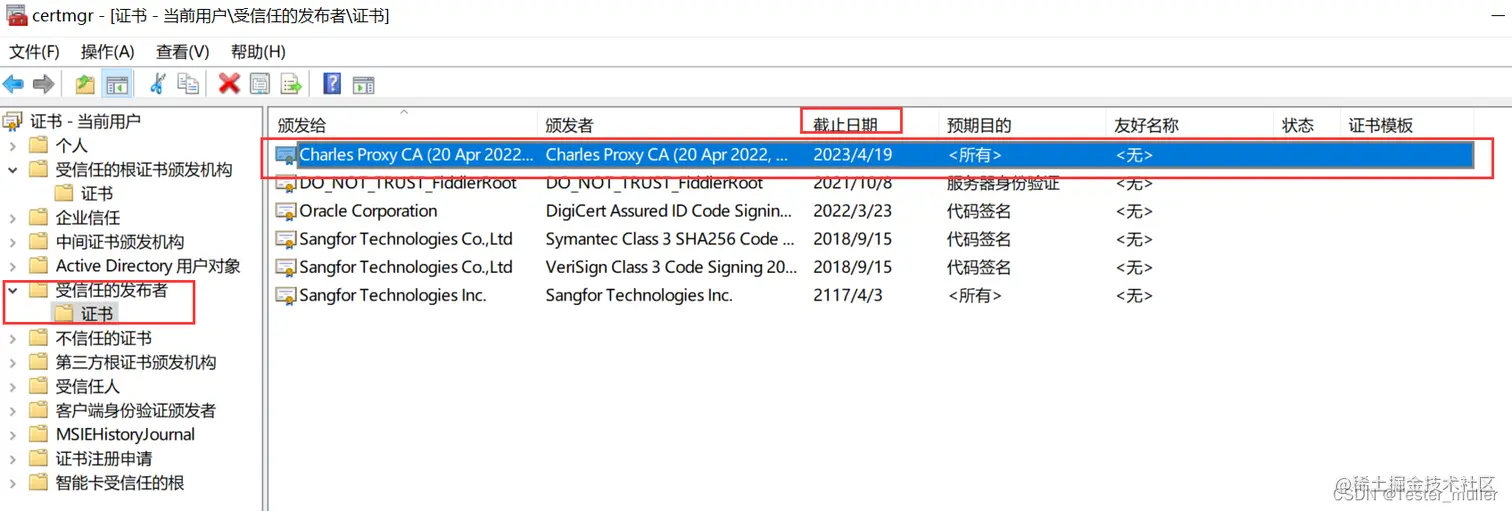
Task: Click the 服务器身份验证 purpose cell
Action: pyautogui.click(x=1003, y=183)
